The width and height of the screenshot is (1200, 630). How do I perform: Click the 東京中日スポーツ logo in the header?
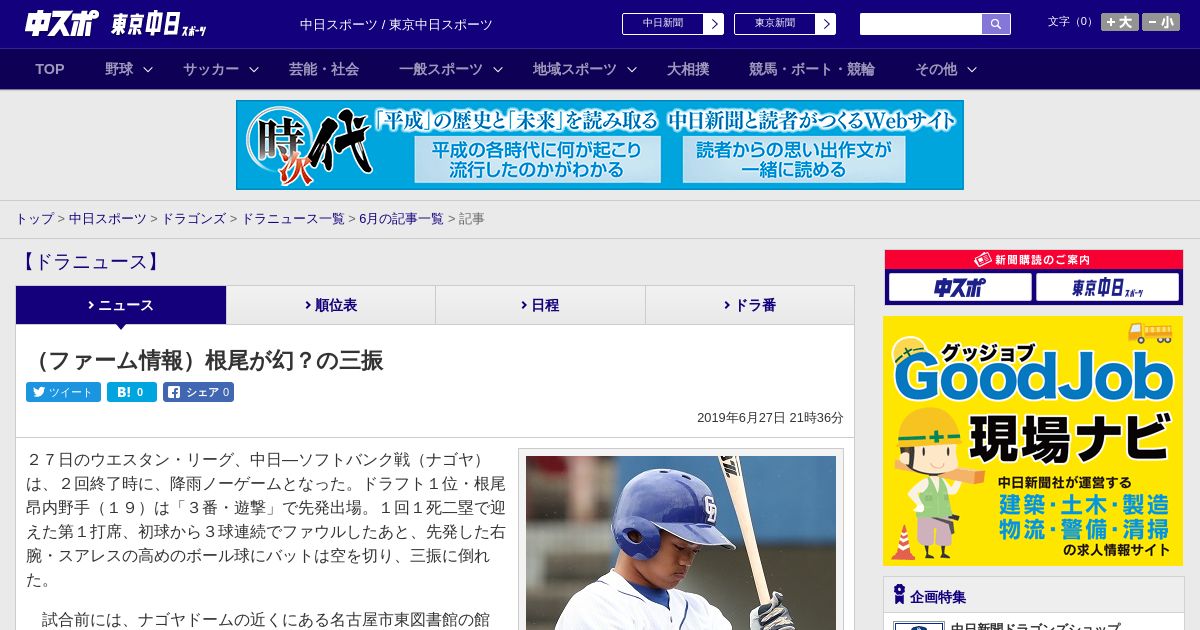point(159,24)
